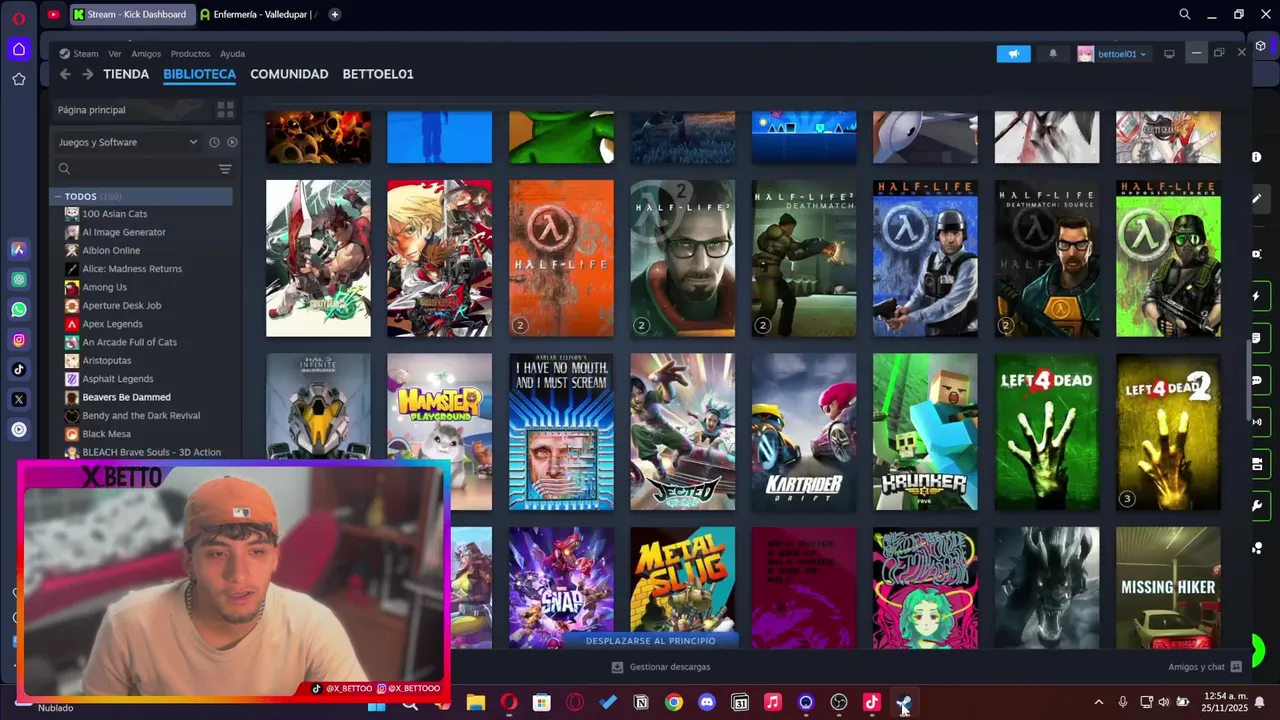1280x720 pixels.
Task: Open Aria AI icon in Opera sidebar
Action: pyautogui.click(x=19, y=249)
